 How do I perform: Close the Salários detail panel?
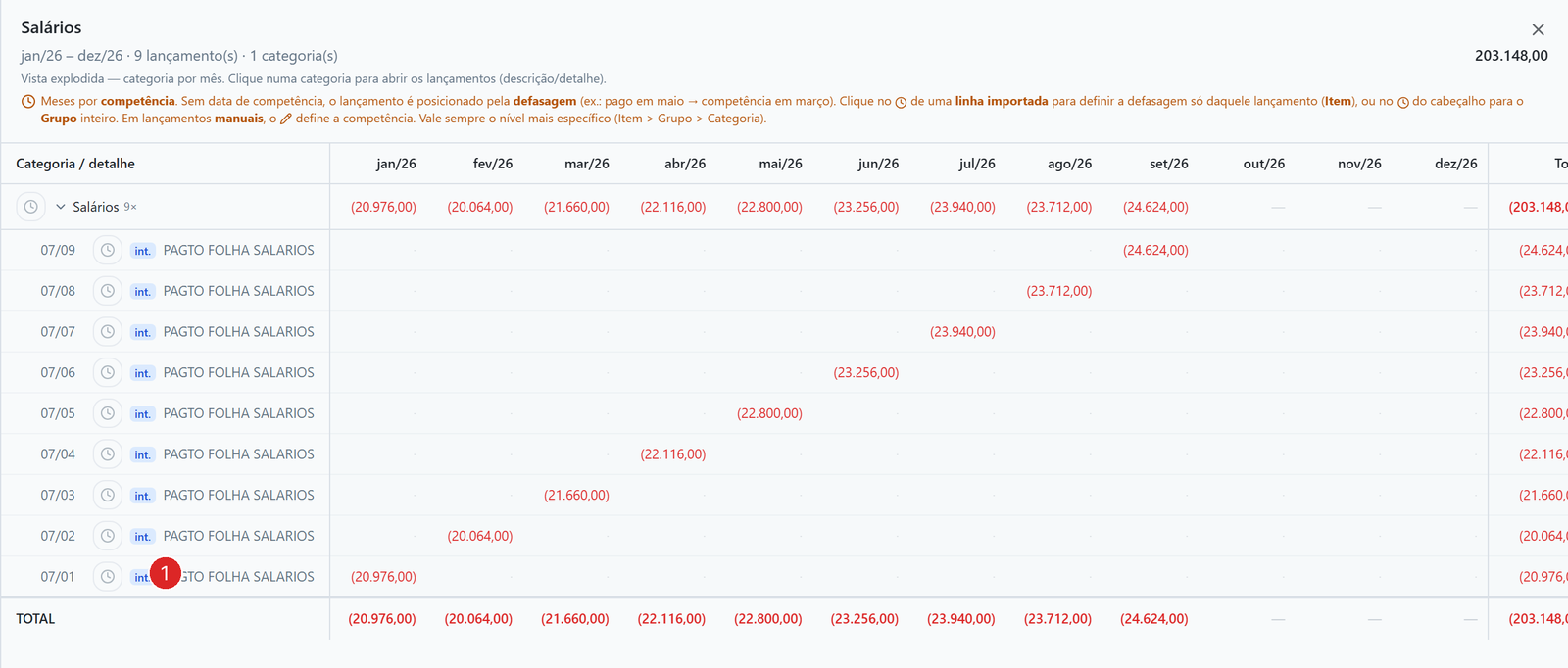coord(1538,29)
